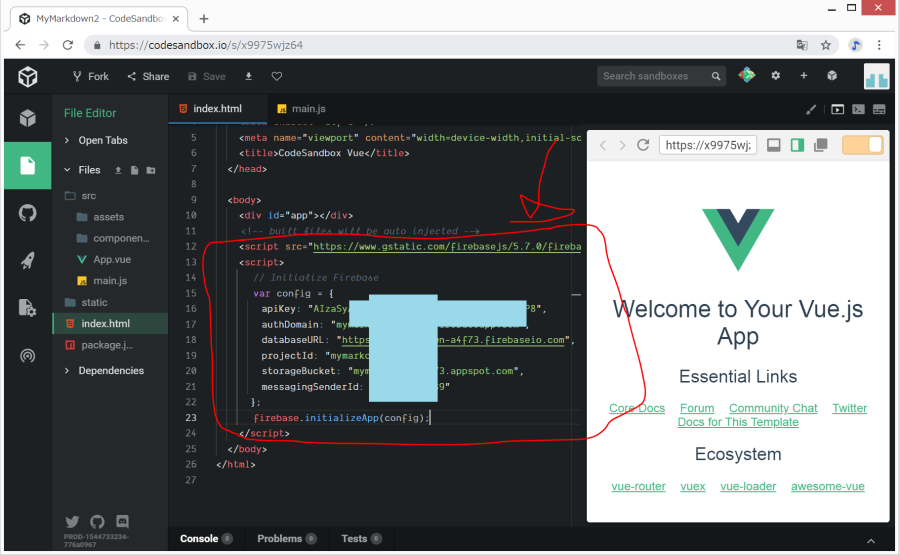Click the Like heart icon
The width and height of the screenshot is (900, 555).
click(x=277, y=76)
